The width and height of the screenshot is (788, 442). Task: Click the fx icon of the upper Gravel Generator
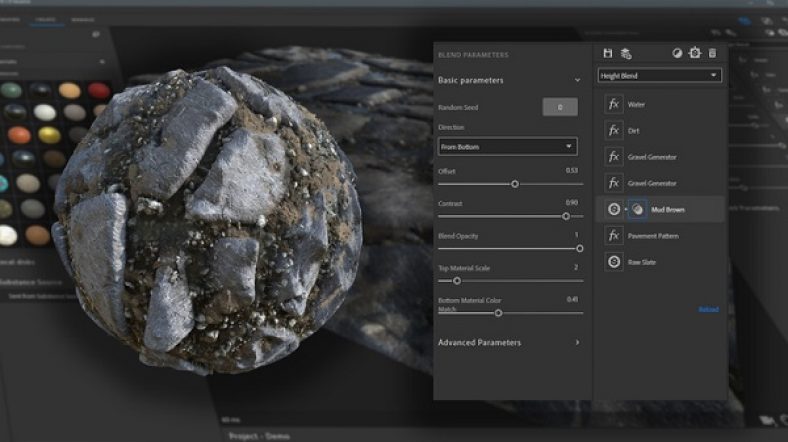coord(614,157)
